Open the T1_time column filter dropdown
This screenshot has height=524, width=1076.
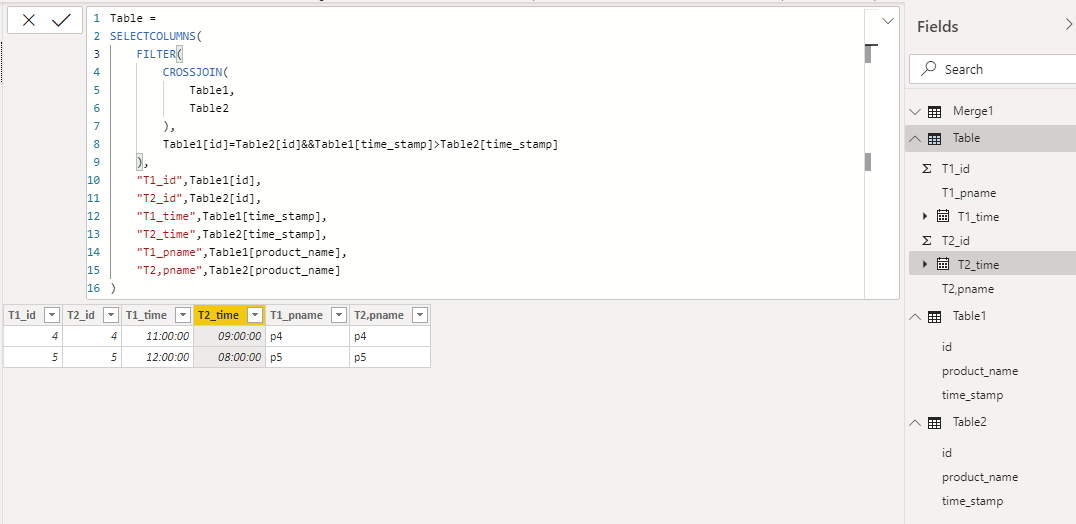tap(183, 315)
